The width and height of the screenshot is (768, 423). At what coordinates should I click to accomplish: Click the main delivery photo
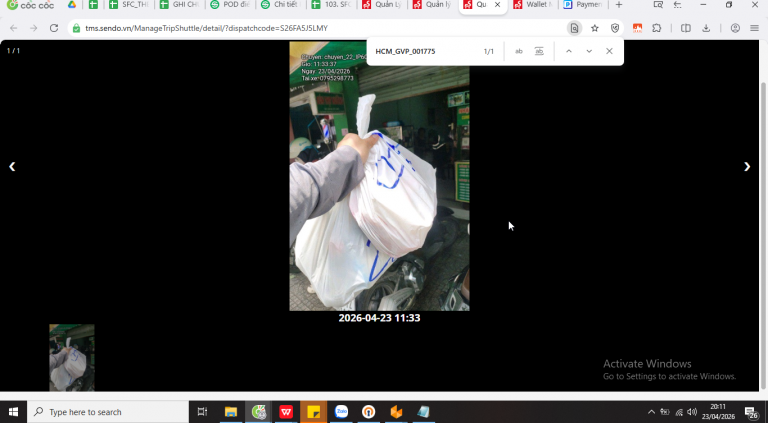pos(379,176)
